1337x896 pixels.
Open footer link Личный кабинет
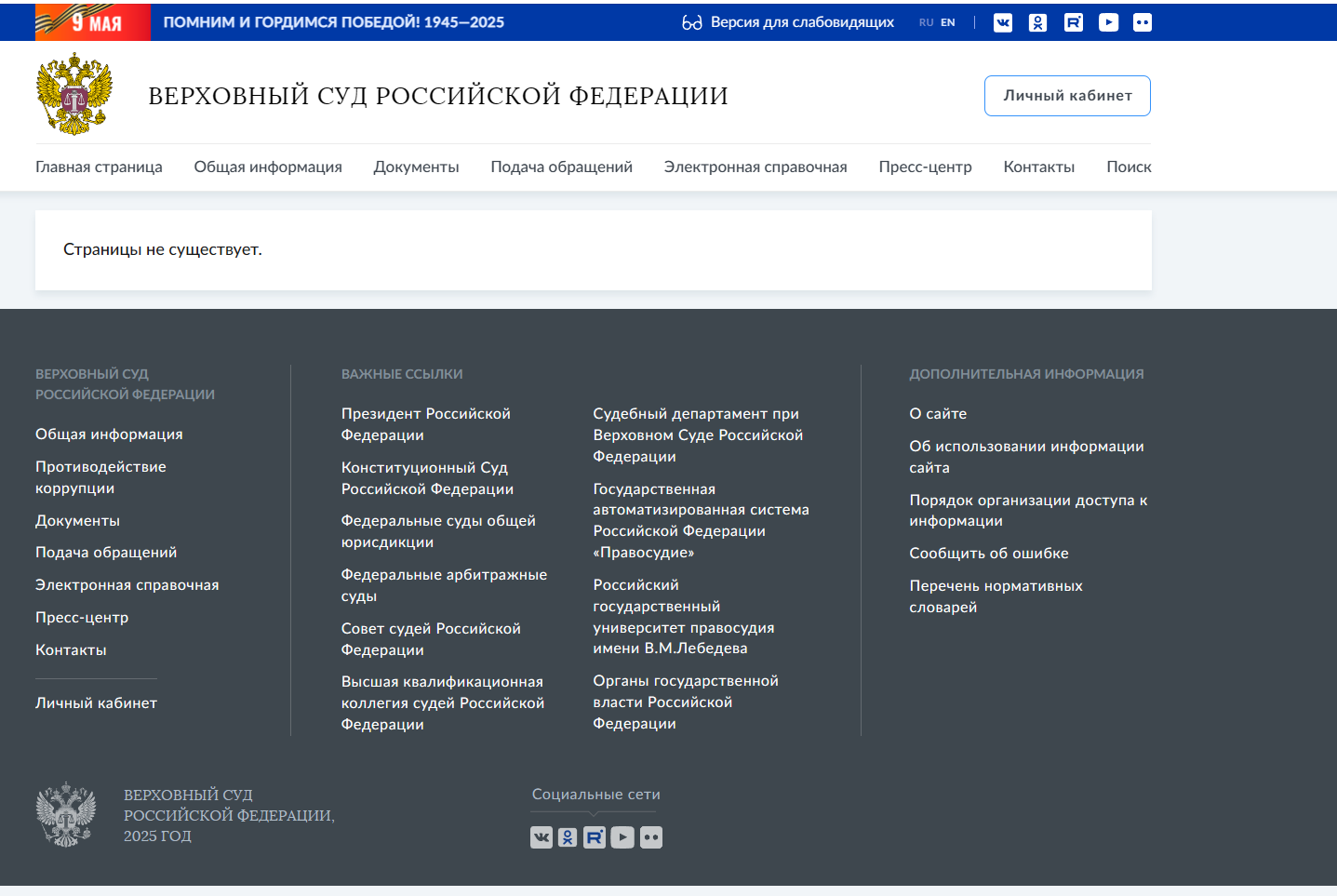(96, 703)
